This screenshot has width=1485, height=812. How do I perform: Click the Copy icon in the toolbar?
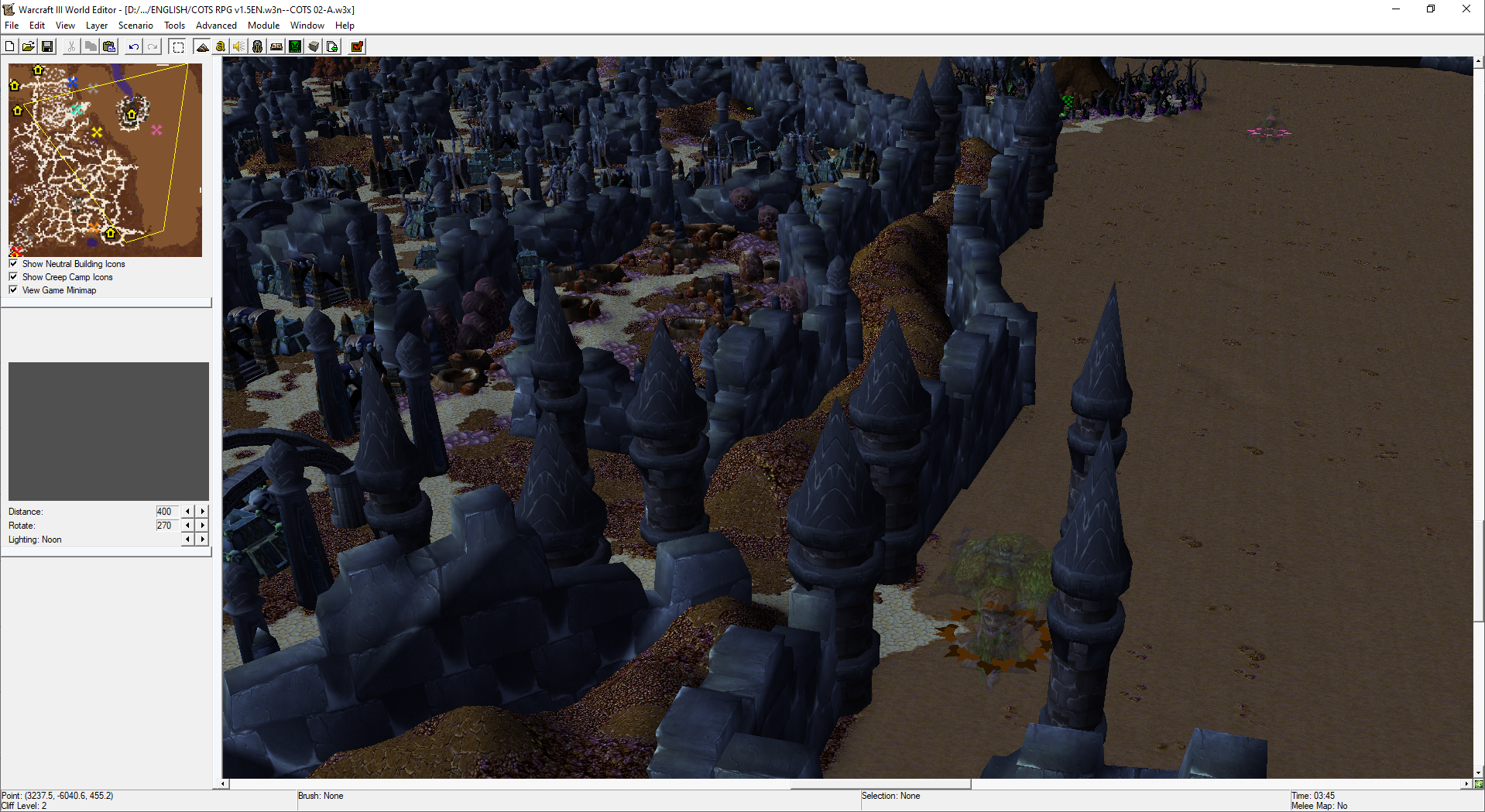tap(91, 46)
